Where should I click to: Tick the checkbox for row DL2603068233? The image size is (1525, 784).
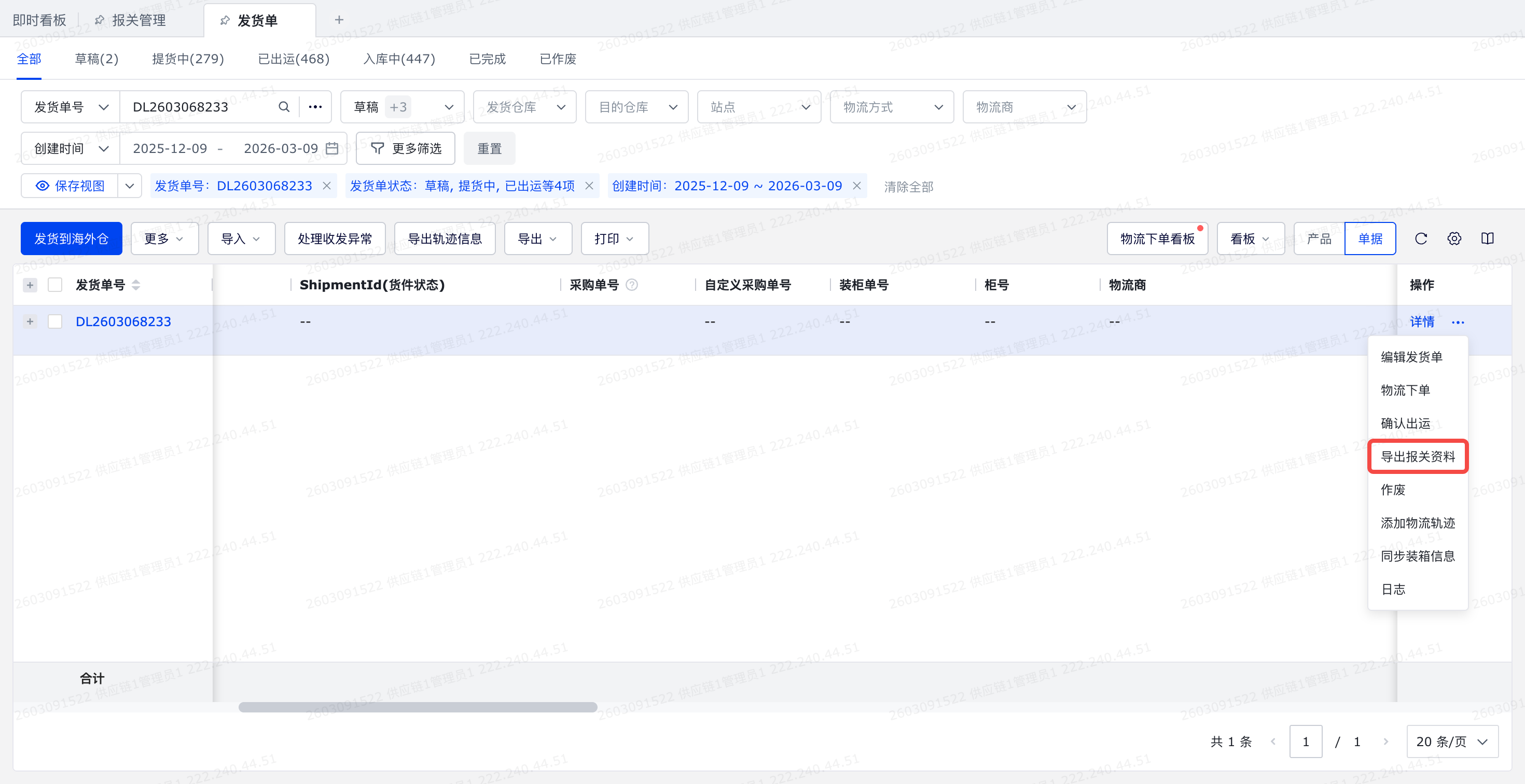click(x=55, y=321)
